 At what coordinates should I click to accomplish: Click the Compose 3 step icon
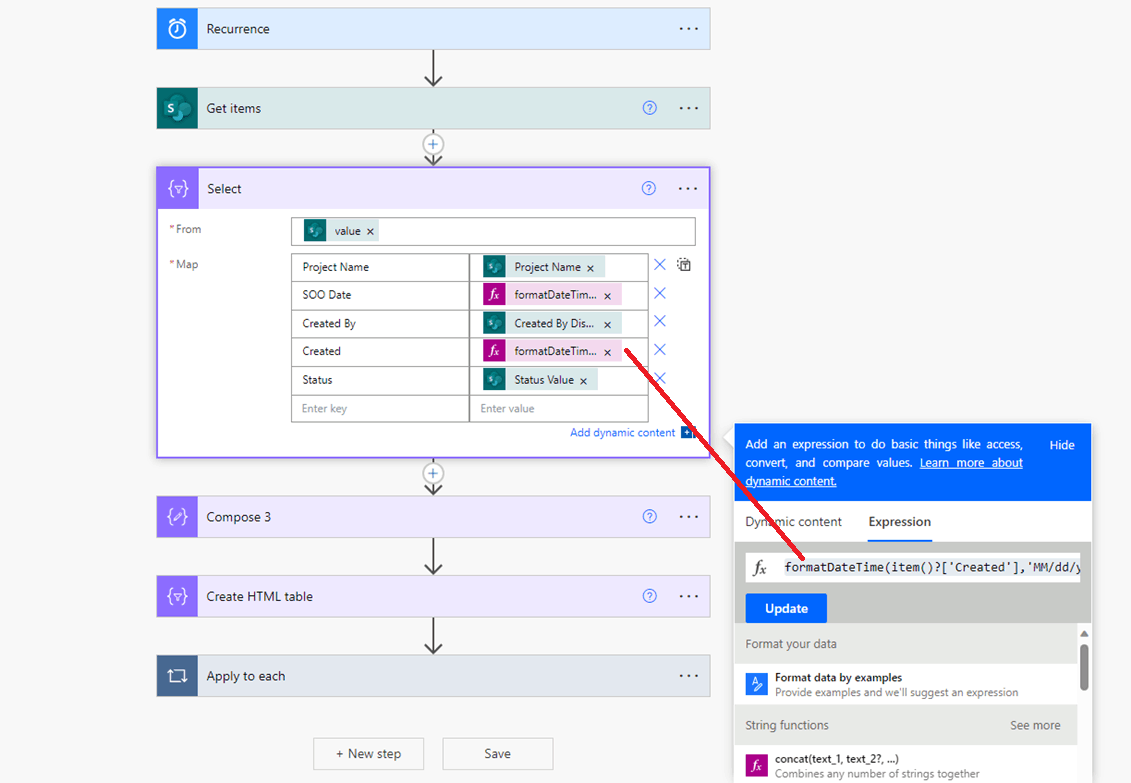[x=177, y=517]
